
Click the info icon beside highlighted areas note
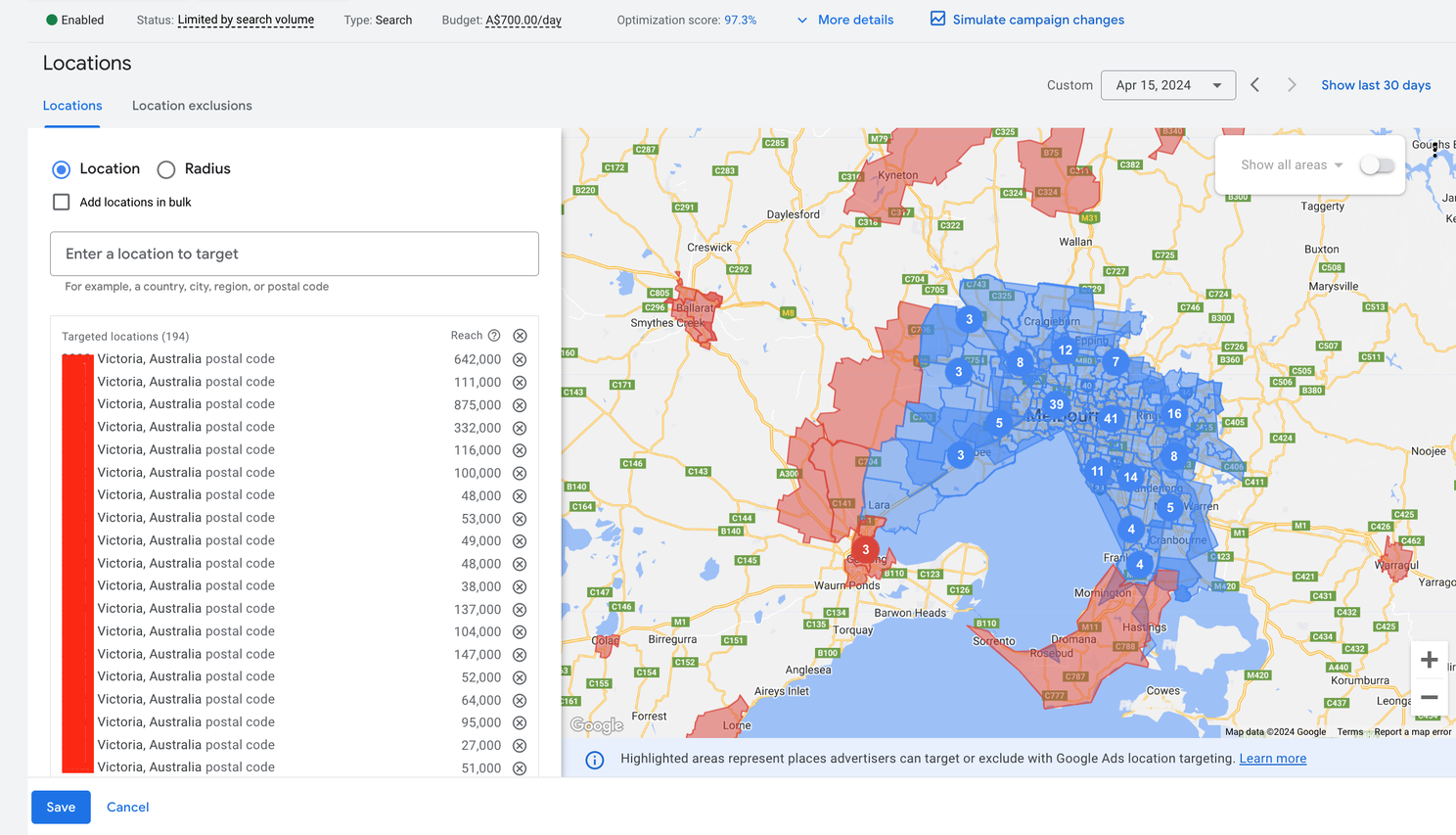pyautogui.click(x=595, y=760)
